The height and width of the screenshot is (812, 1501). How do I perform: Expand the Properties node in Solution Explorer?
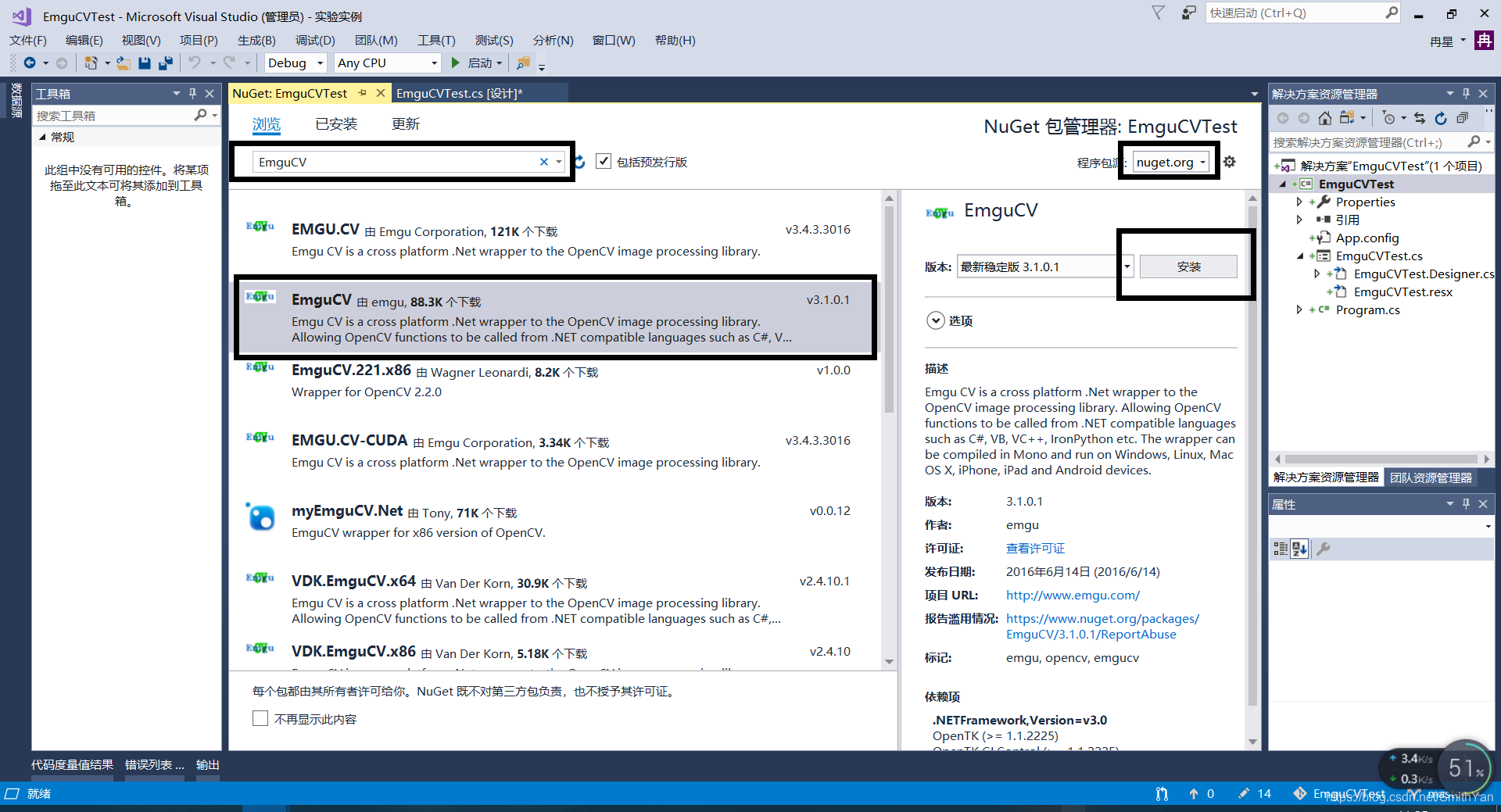[1299, 202]
